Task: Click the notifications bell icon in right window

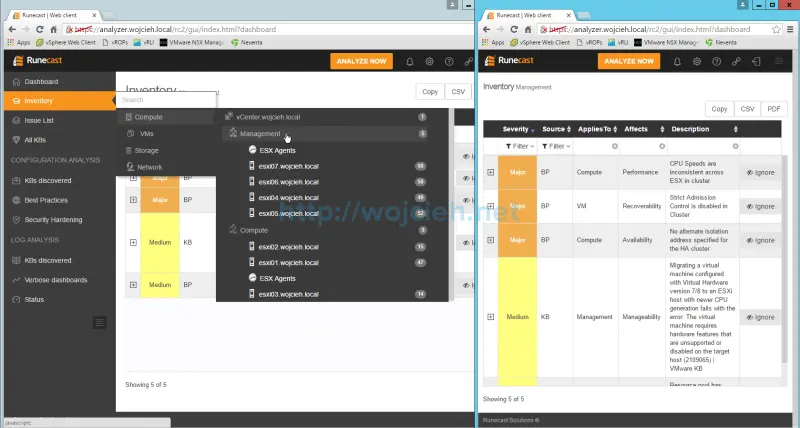Action: (x=677, y=61)
